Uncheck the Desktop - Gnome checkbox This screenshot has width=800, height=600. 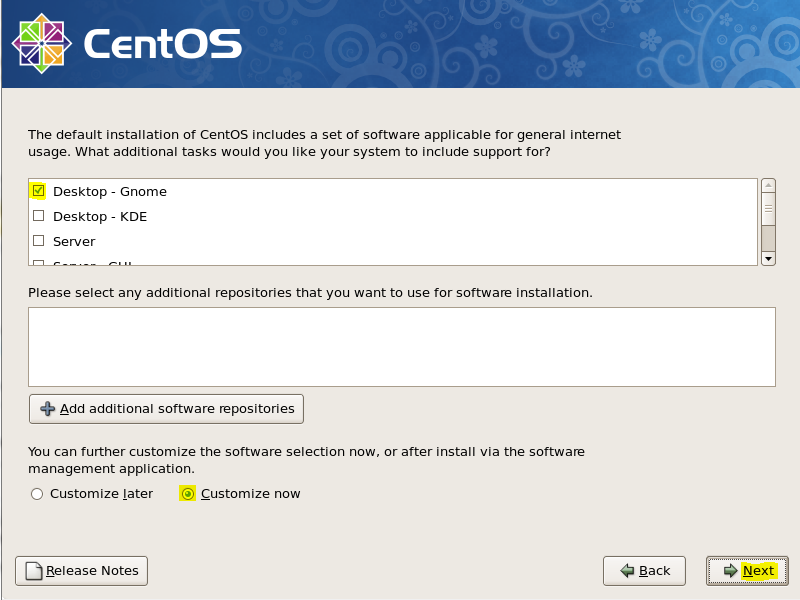[38, 191]
